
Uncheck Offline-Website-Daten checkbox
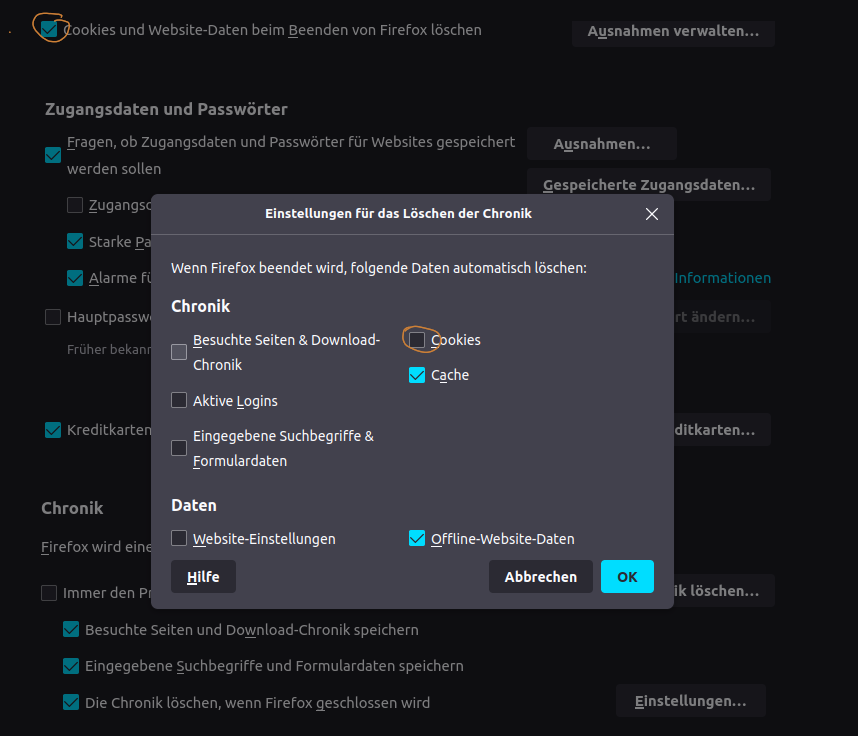point(418,539)
